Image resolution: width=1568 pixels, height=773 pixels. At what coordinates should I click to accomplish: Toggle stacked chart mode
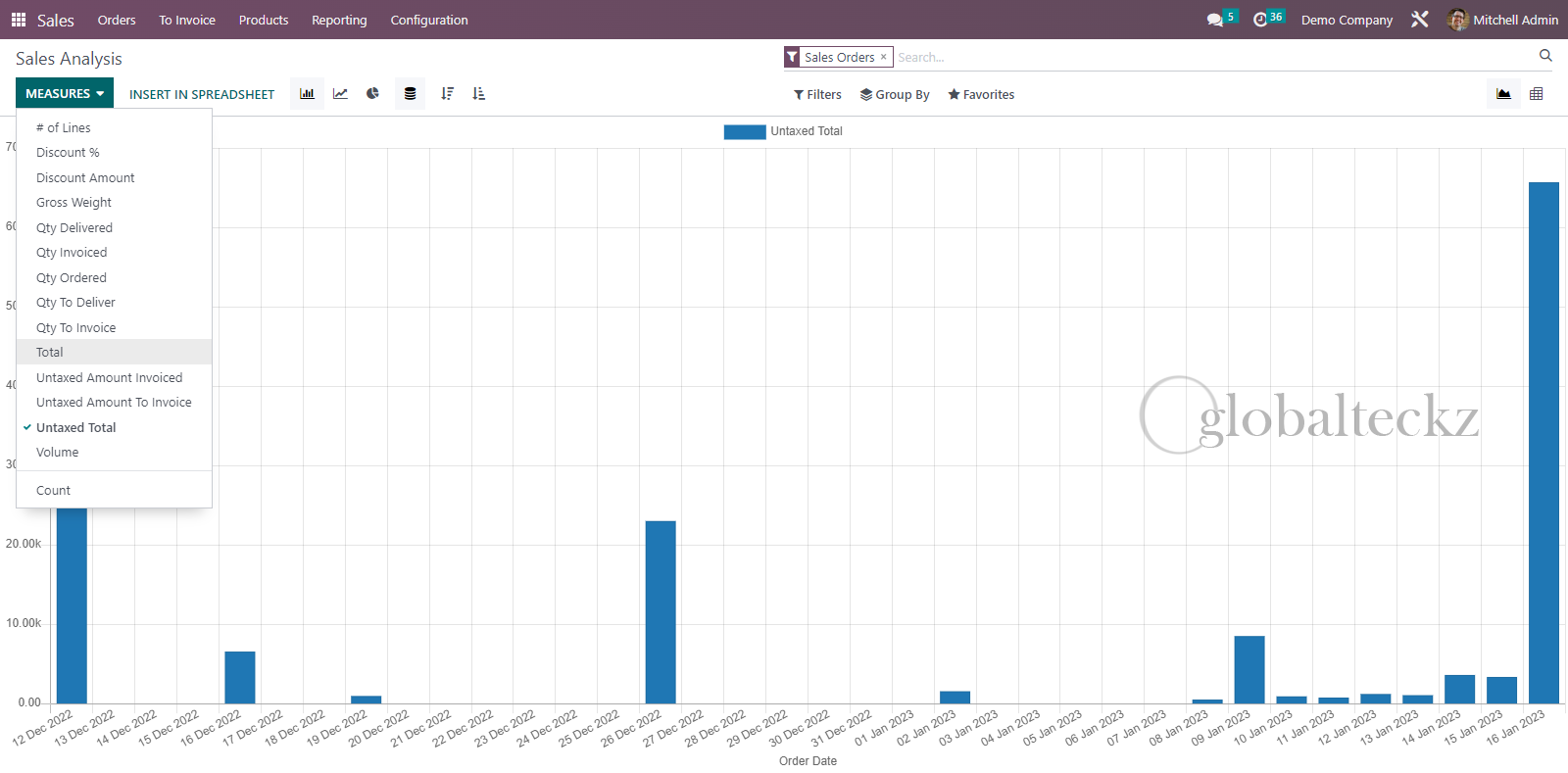[410, 94]
